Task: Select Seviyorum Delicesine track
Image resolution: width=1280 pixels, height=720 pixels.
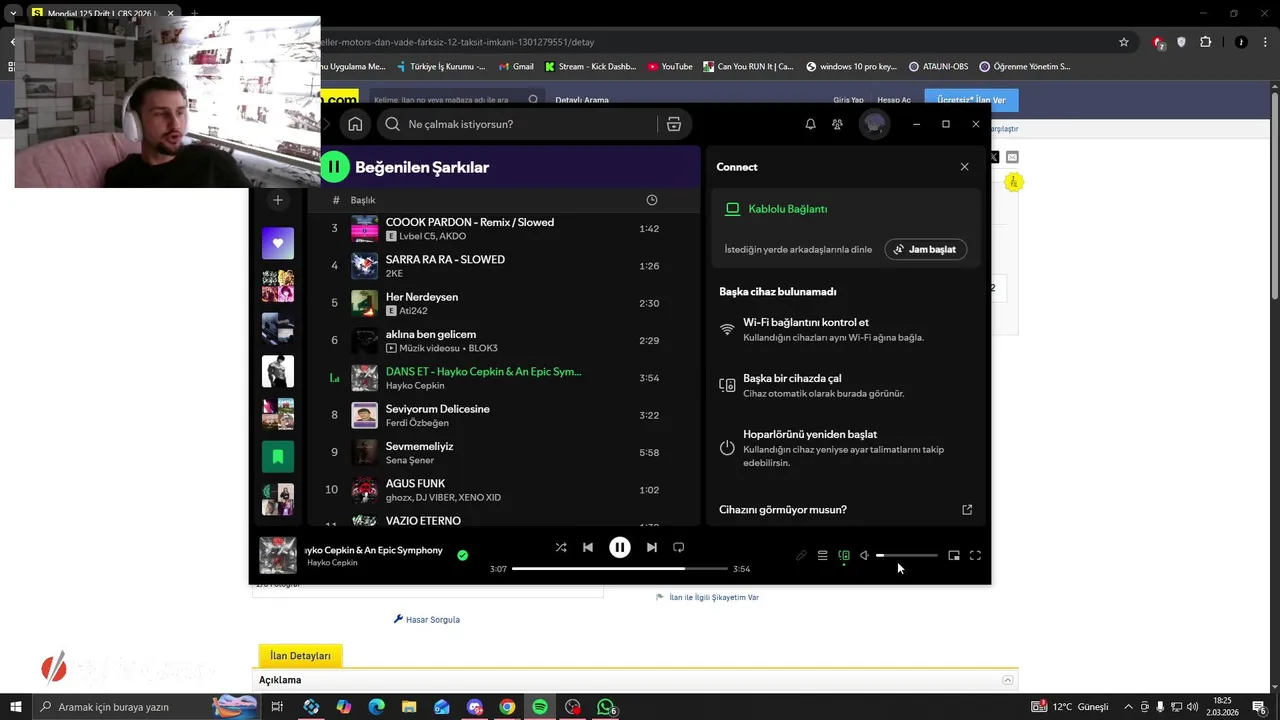Action: point(503,415)
